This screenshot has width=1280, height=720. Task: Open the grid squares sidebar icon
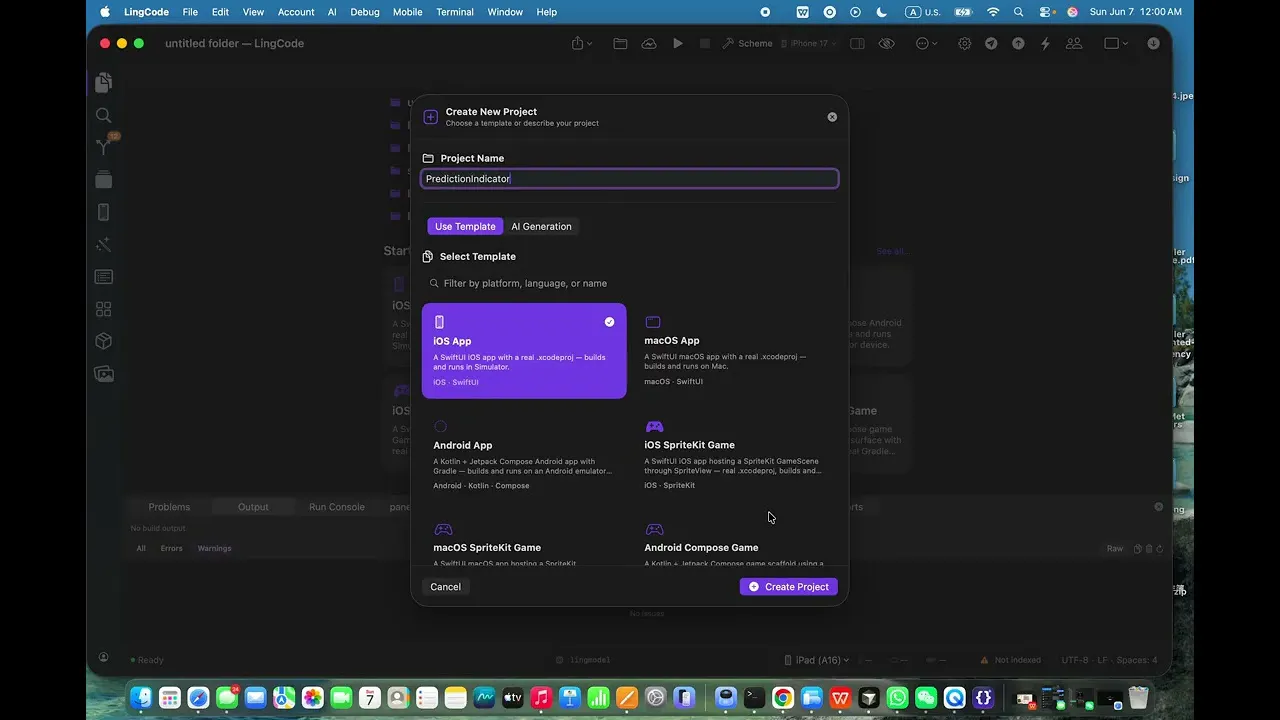click(103, 309)
